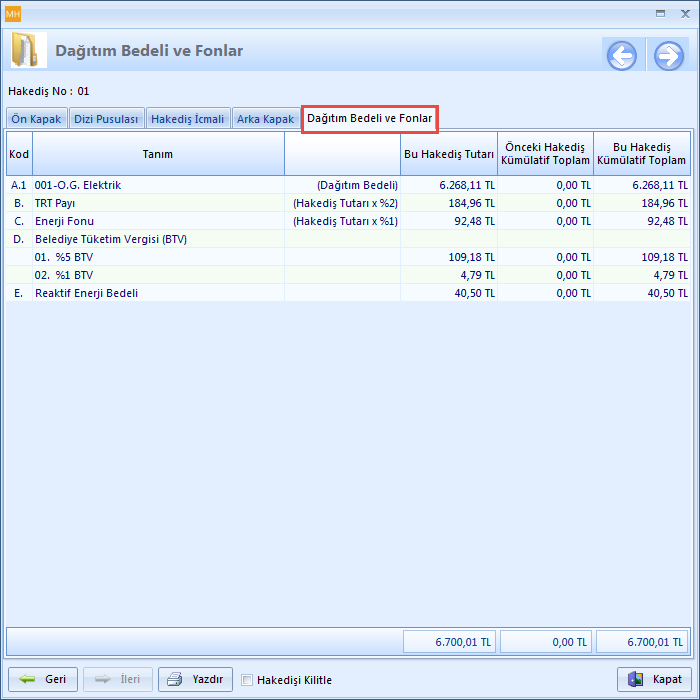Select the Dağıtım Bedeli ve Fonlar tab
This screenshot has height=700, width=700.
click(x=370, y=118)
